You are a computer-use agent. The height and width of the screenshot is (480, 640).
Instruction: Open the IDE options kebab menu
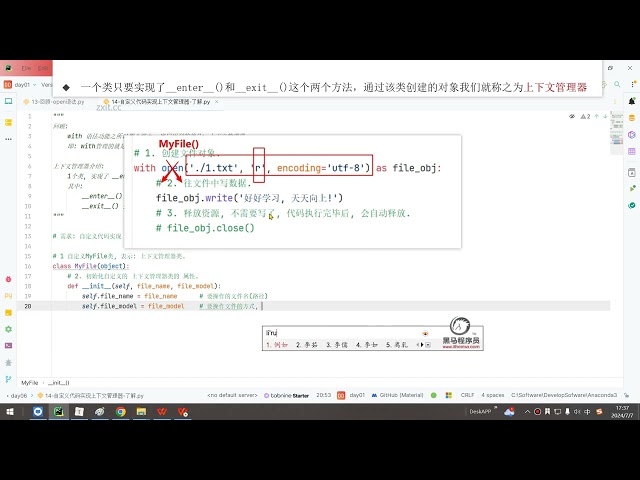tap(632, 84)
